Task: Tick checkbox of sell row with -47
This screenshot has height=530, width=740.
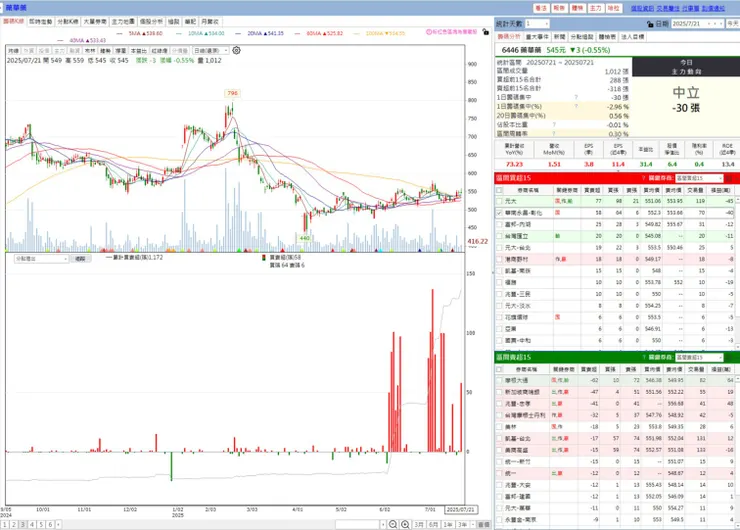Action: coord(499,392)
